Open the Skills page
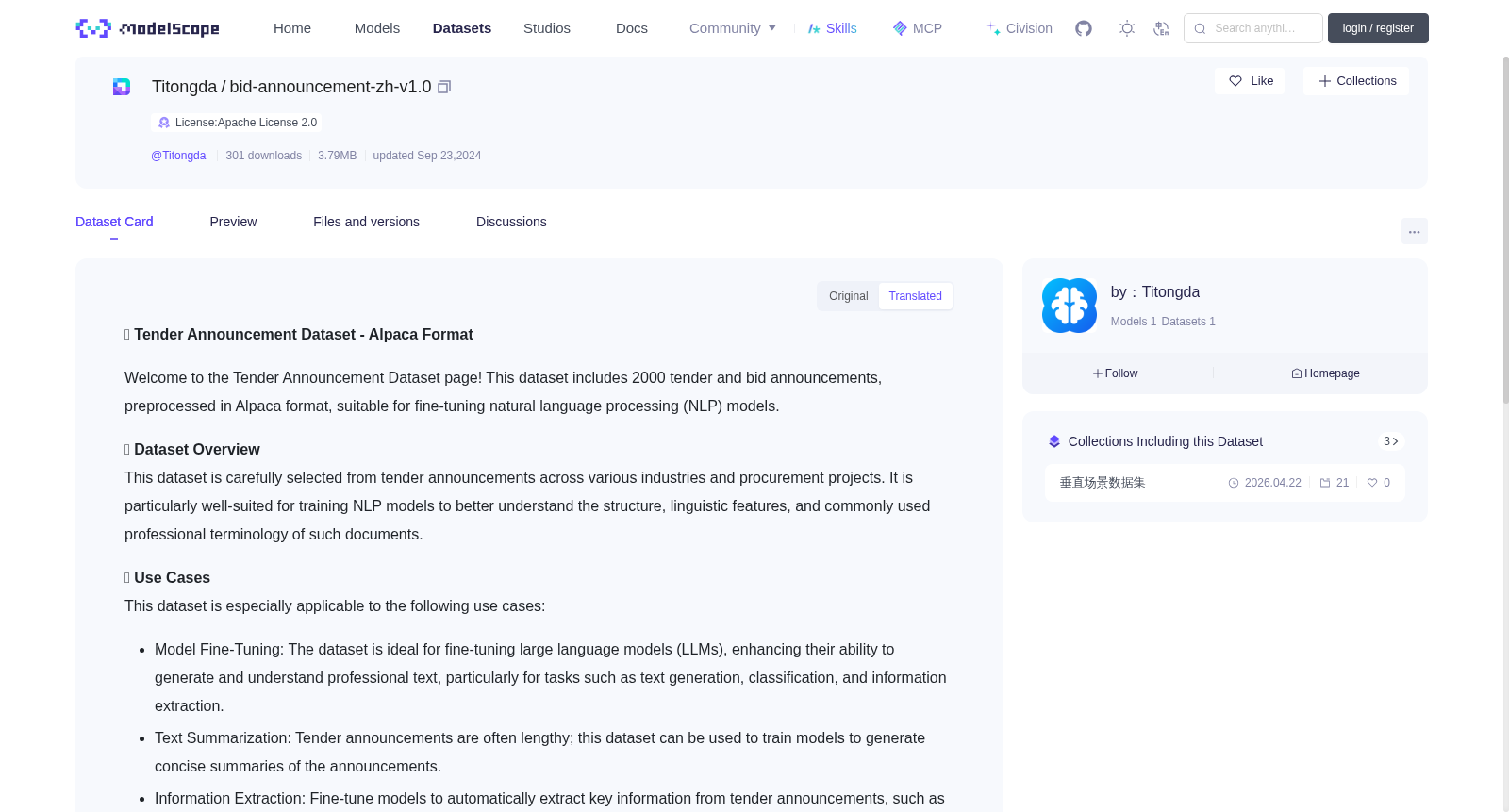Image resolution: width=1509 pixels, height=812 pixels. point(832,28)
